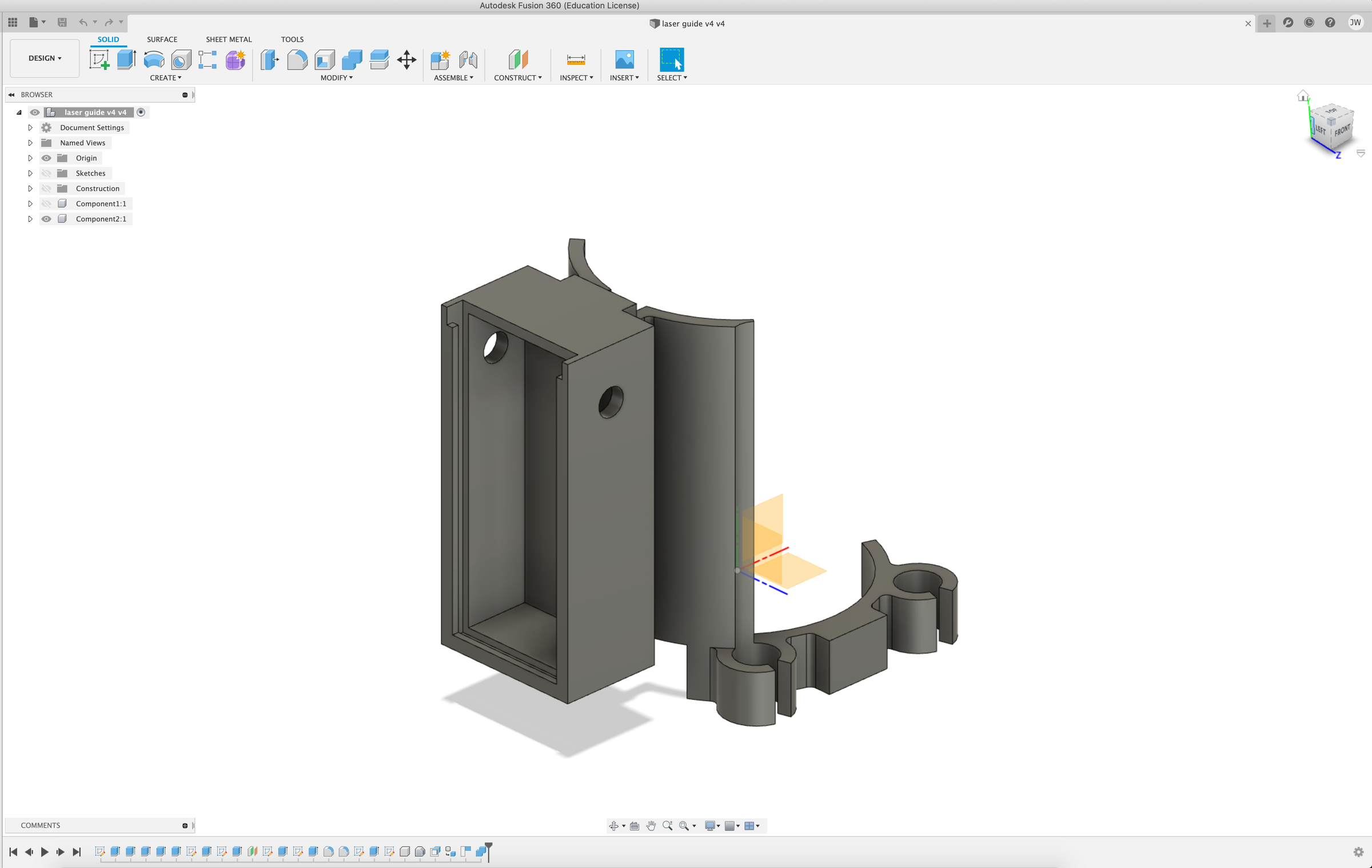
Task: Click the FRONT face of ViewCube
Action: tap(1343, 130)
